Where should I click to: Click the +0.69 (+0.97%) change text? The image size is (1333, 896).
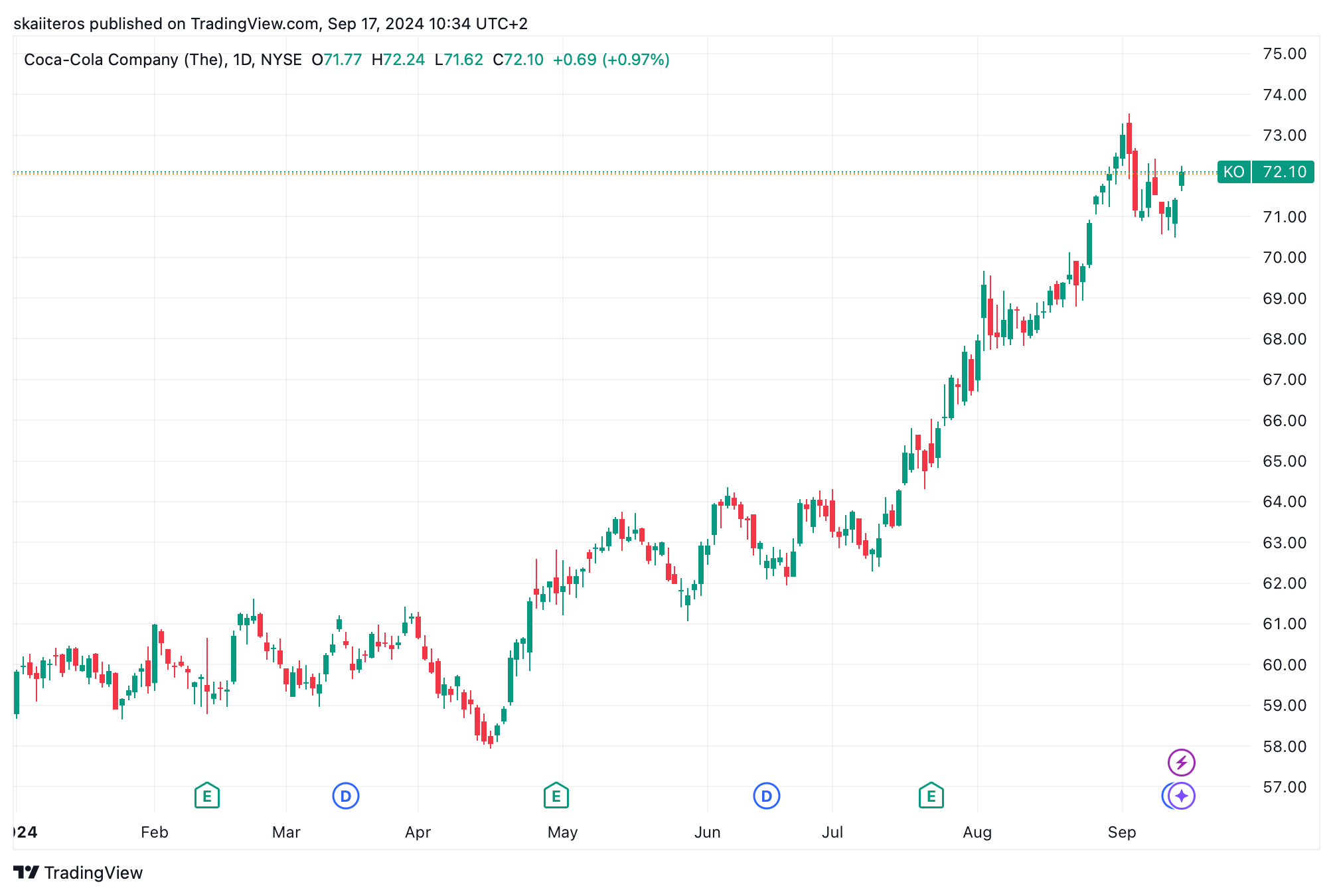click(611, 60)
